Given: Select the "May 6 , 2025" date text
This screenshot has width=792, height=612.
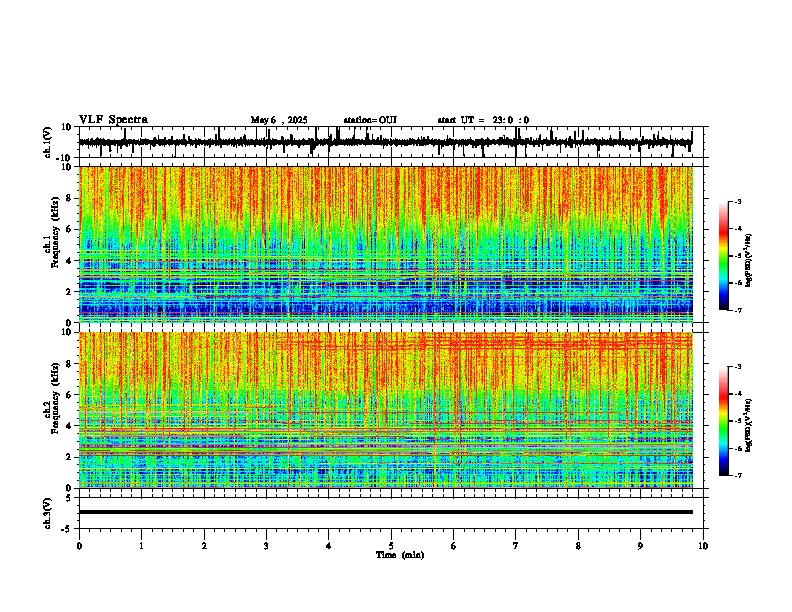Looking at the screenshot, I should (279, 120).
